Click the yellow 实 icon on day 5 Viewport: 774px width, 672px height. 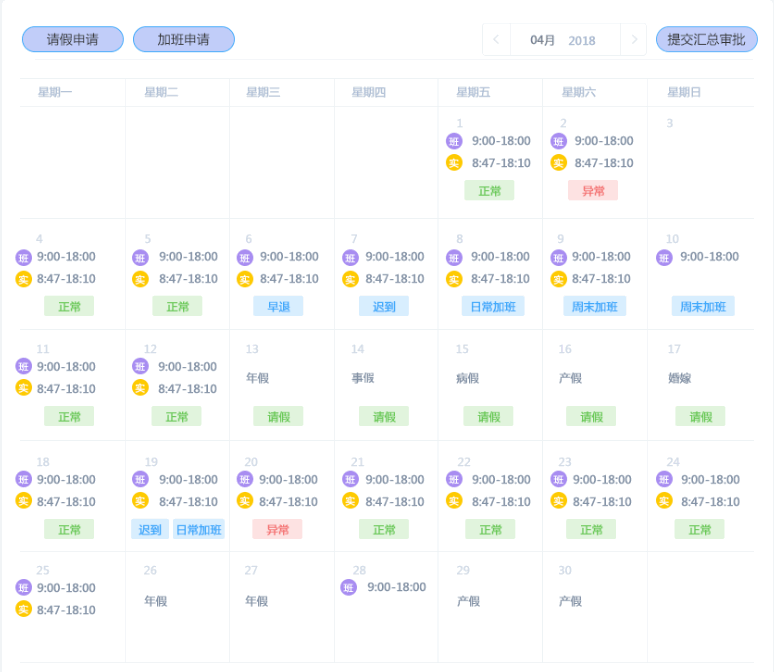(x=140, y=279)
